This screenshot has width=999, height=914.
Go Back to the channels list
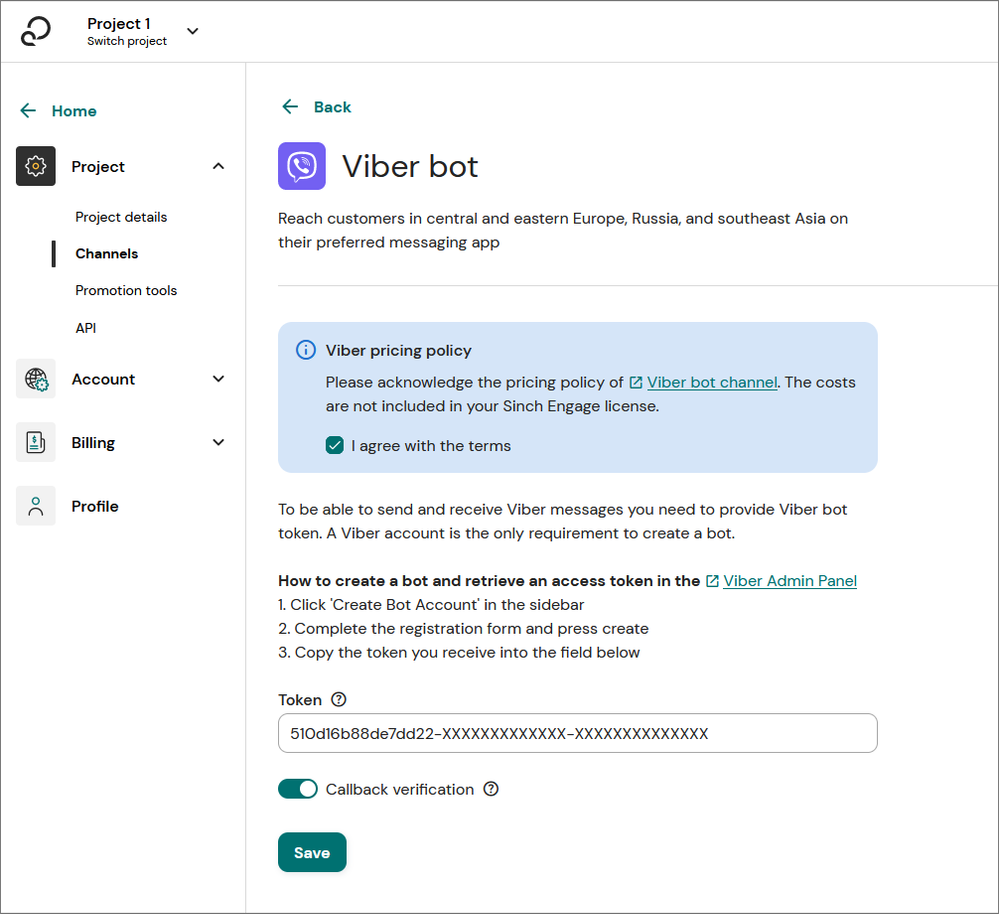click(332, 107)
